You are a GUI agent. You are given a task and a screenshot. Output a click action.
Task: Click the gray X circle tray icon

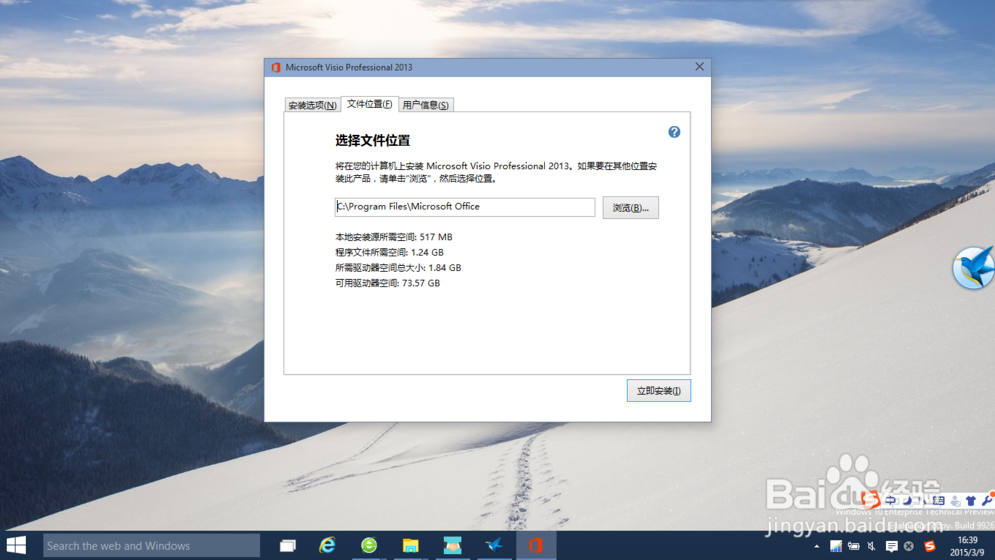pos(909,546)
